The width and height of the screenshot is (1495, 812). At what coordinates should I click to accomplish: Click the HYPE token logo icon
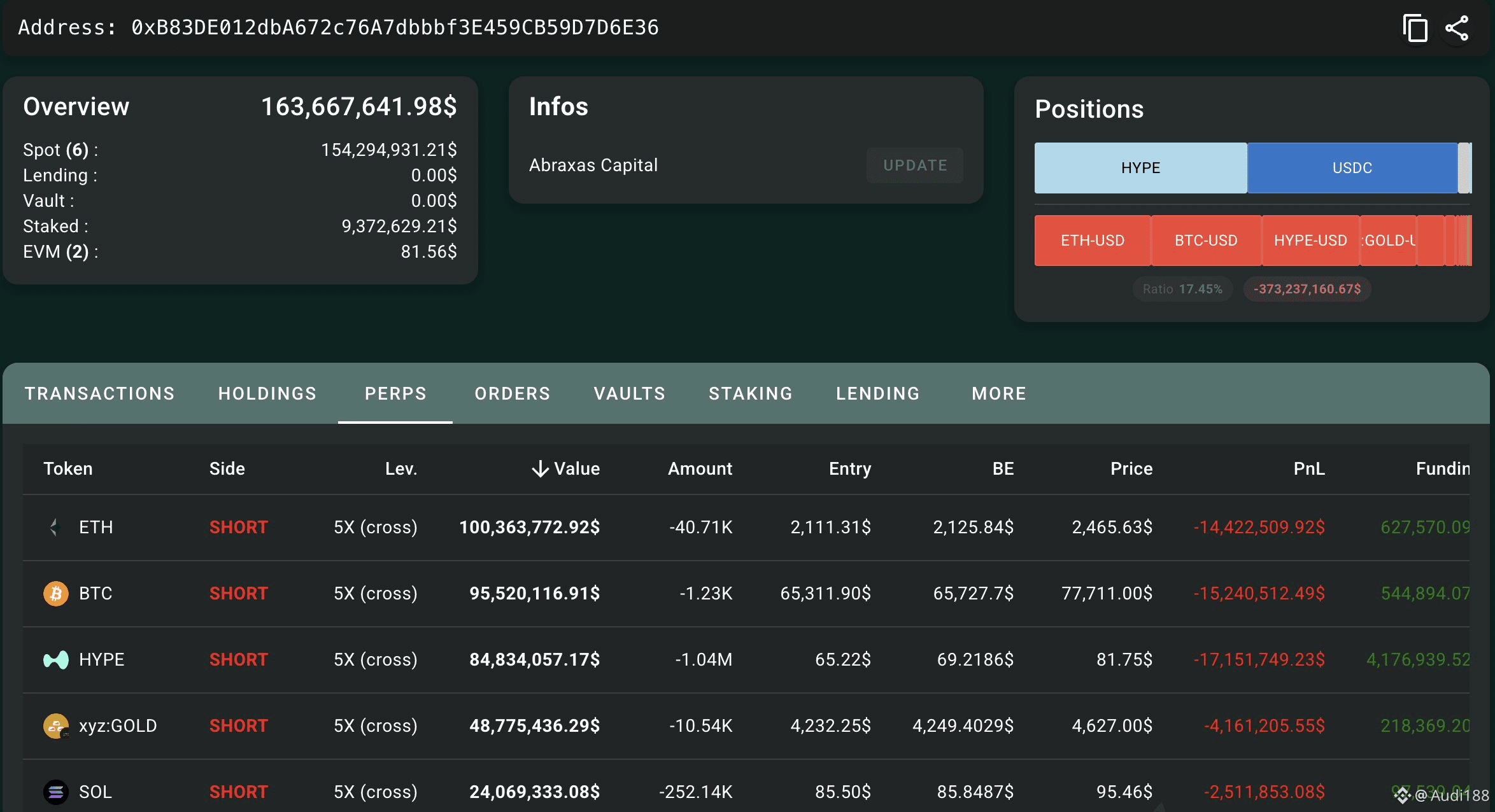click(x=55, y=660)
